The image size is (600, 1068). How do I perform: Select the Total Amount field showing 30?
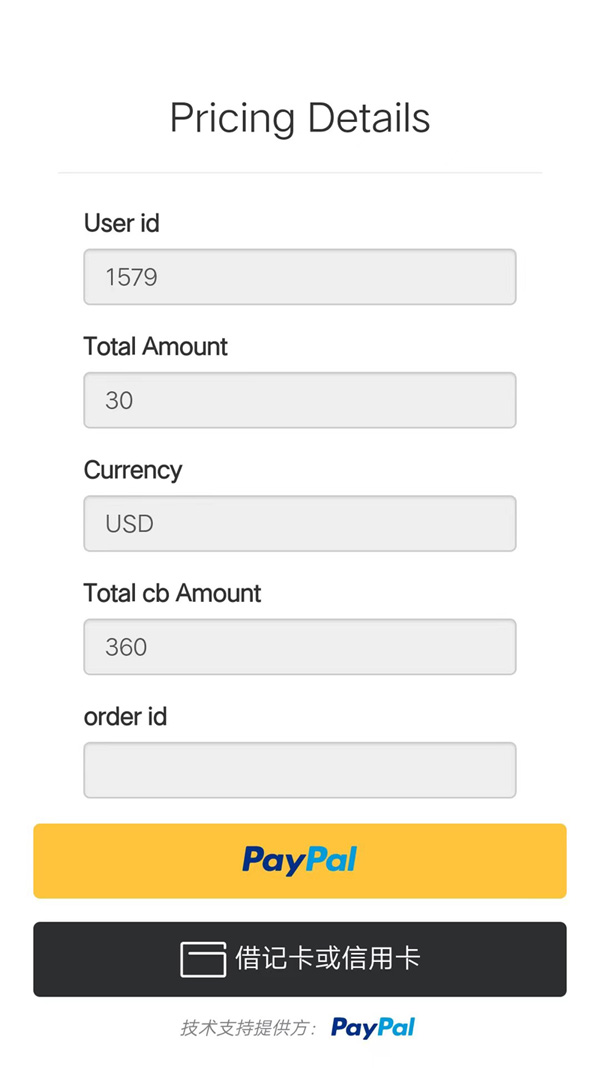(300, 400)
